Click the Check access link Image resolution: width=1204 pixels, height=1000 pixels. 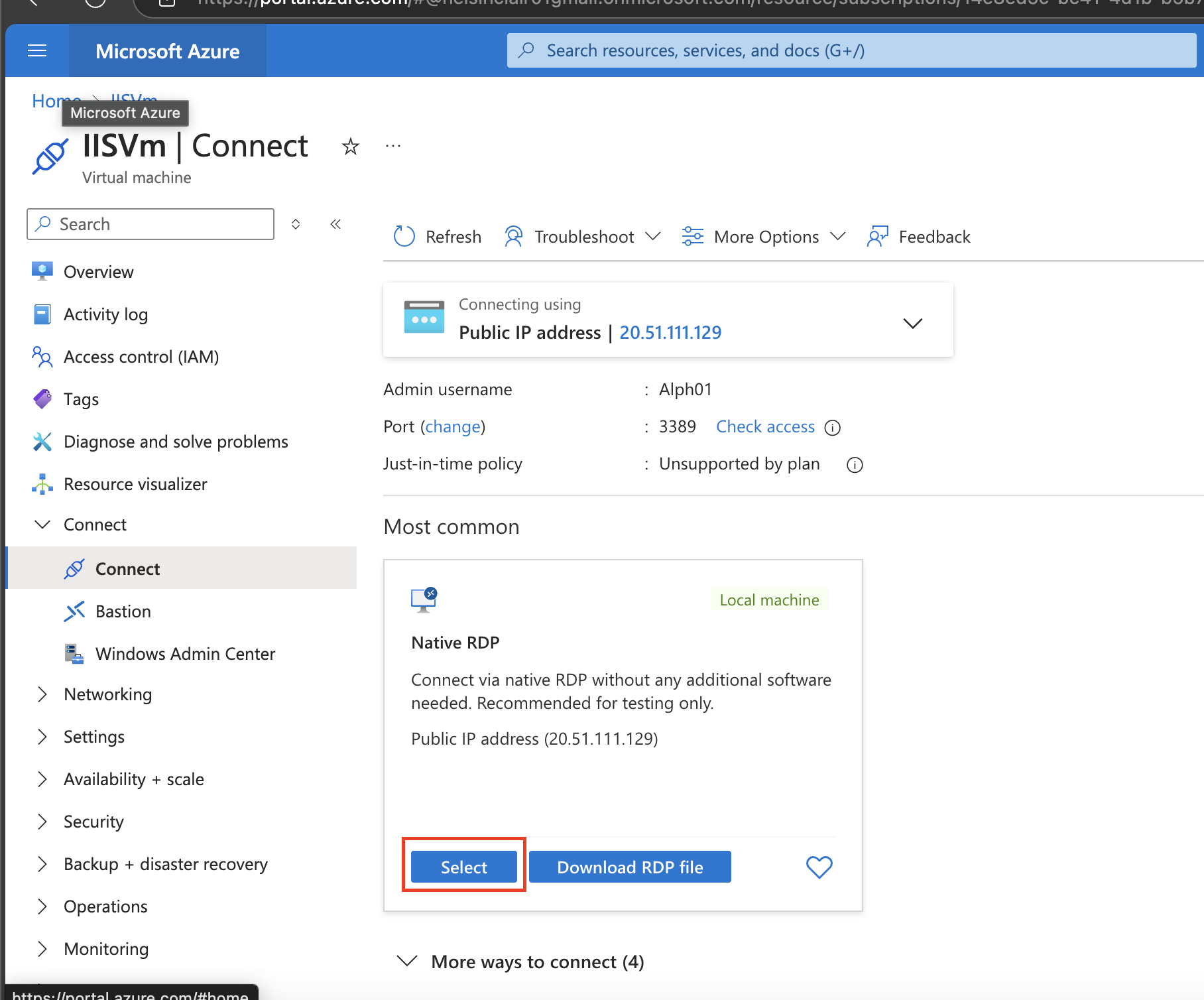click(765, 426)
